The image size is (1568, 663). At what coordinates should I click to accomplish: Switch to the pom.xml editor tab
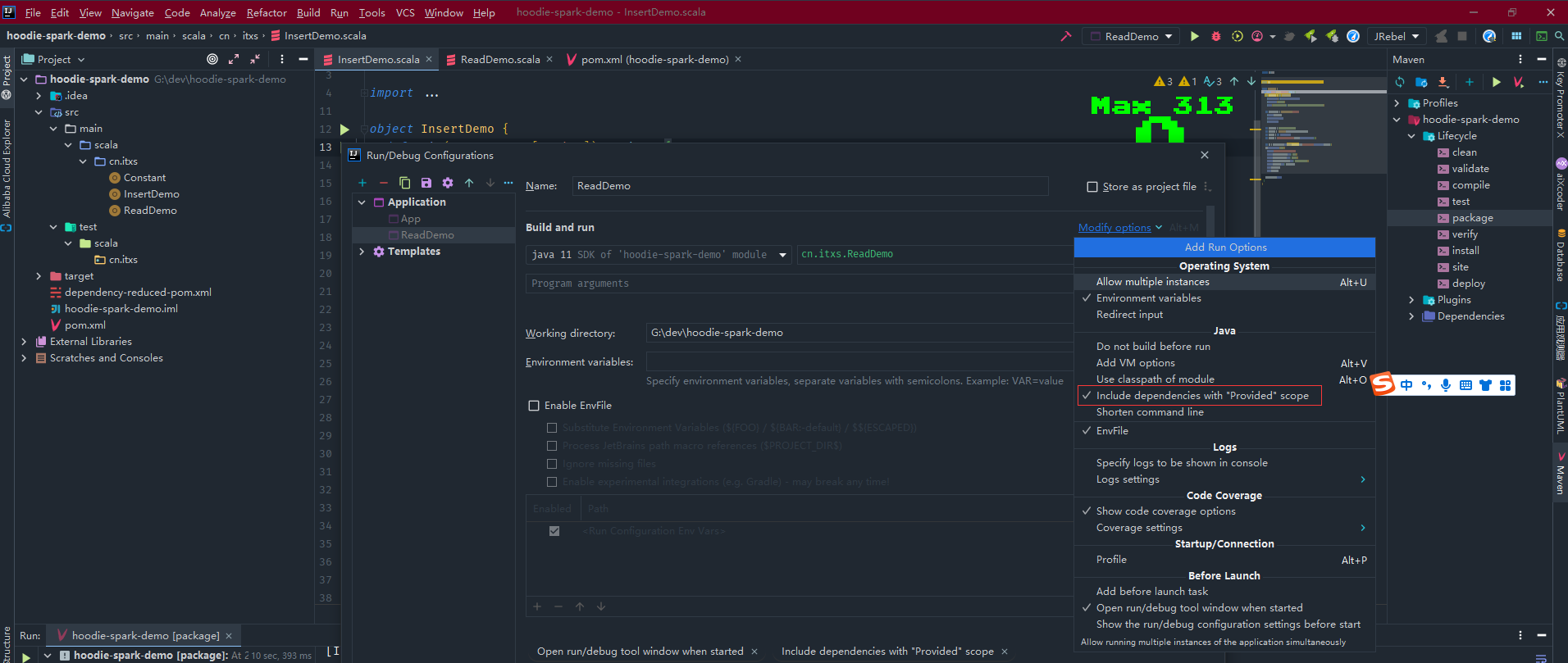tap(654, 59)
